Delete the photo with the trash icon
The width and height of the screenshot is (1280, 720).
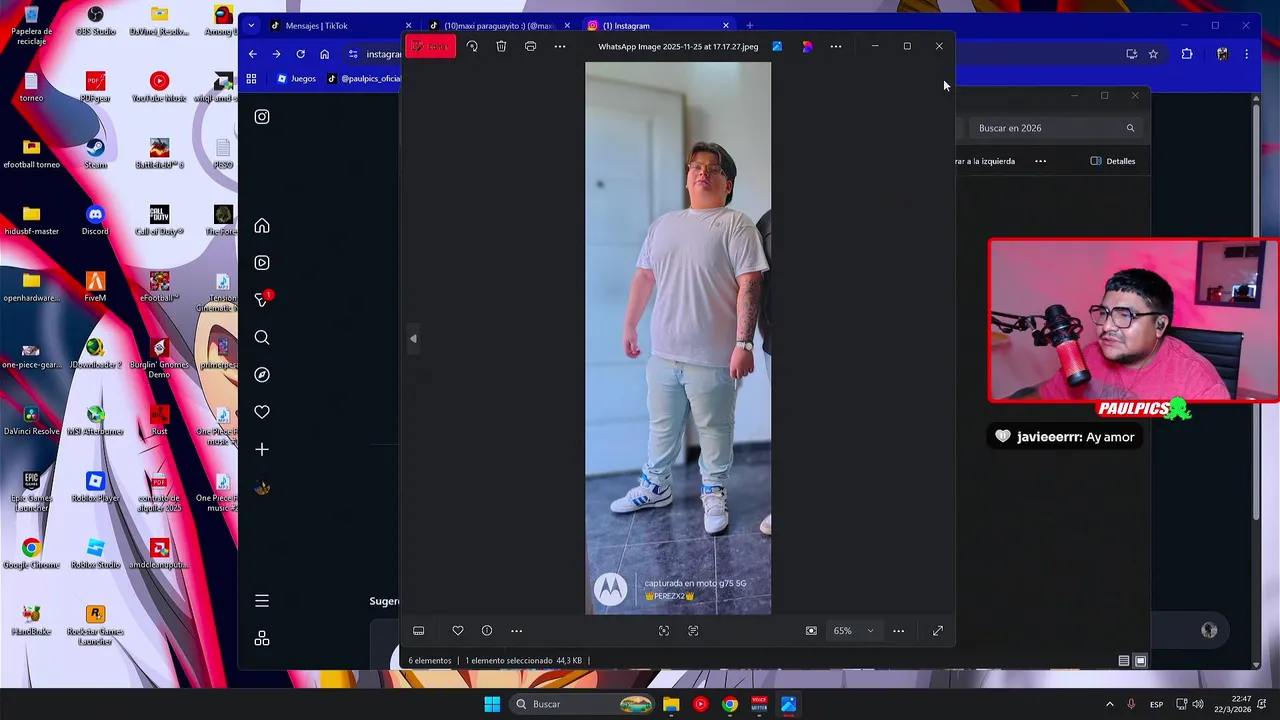pyautogui.click(x=501, y=46)
